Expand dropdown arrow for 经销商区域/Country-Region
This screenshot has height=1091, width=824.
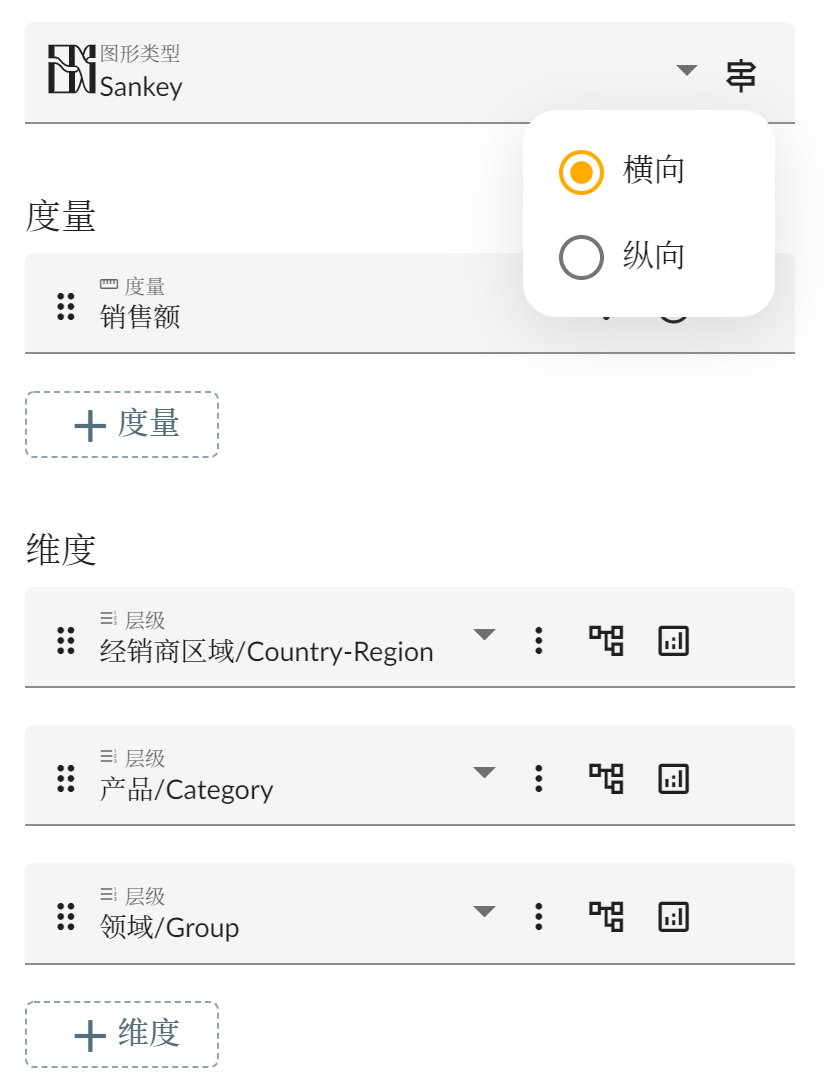pos(484,634)
